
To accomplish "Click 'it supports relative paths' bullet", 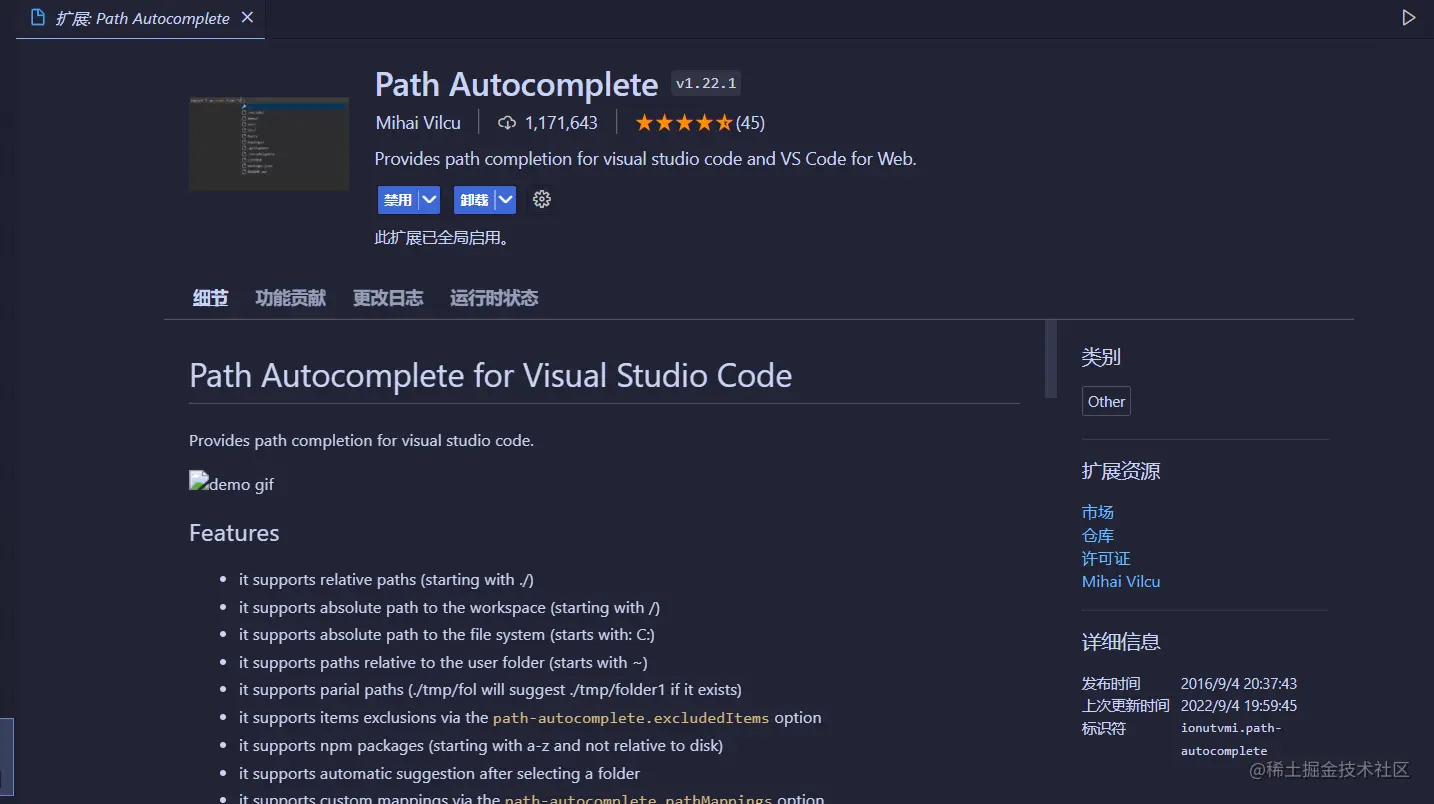I will coord(386,580).
